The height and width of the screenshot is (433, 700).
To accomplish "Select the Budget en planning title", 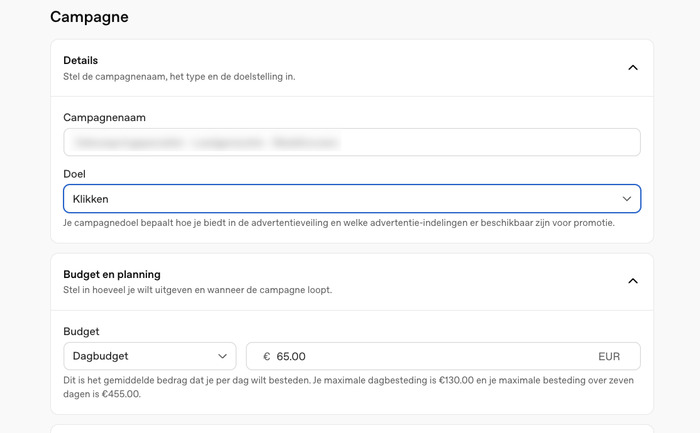I will point(112,274).
